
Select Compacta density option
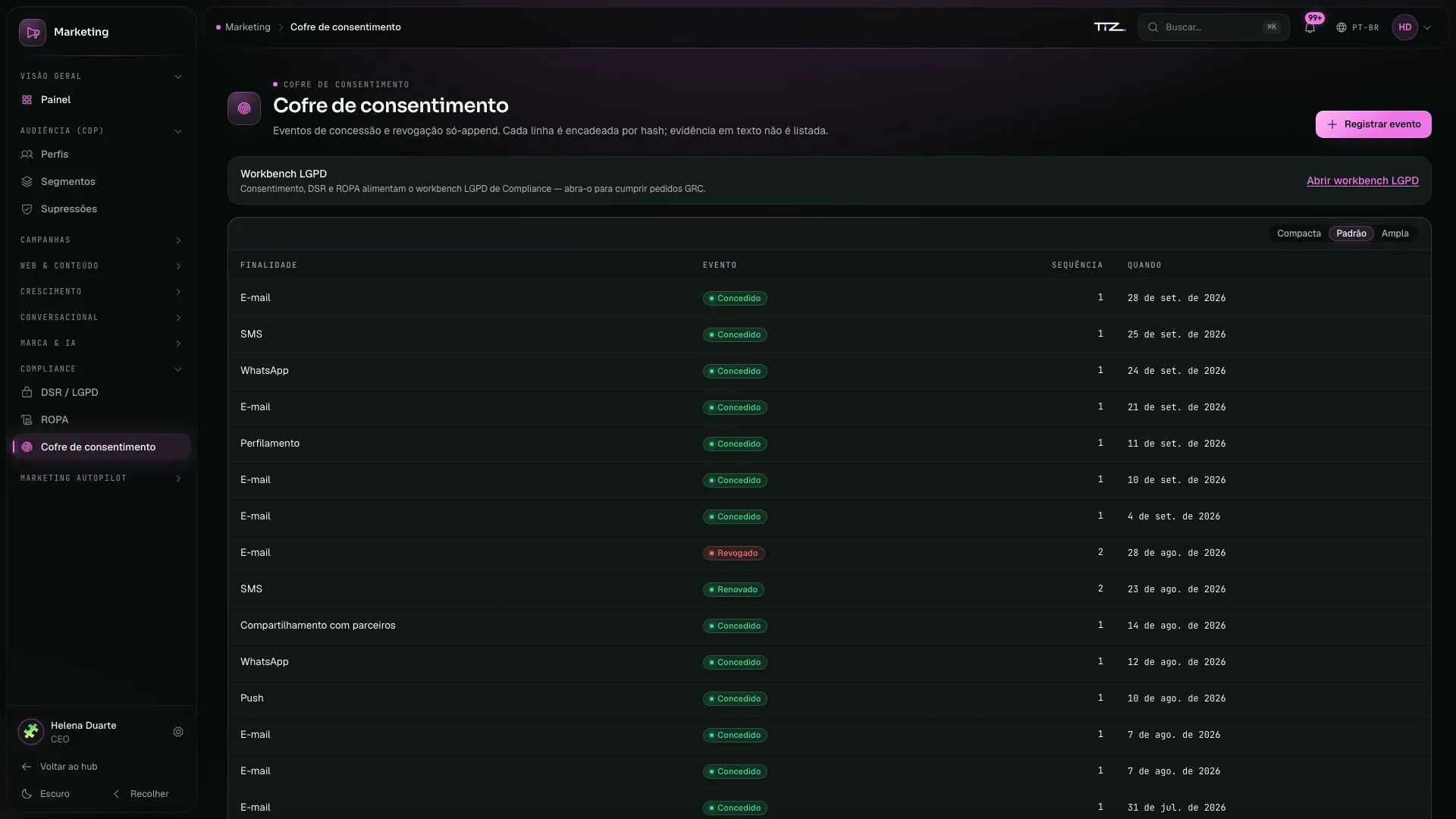pyautogui.click(x=1299, y=234)
